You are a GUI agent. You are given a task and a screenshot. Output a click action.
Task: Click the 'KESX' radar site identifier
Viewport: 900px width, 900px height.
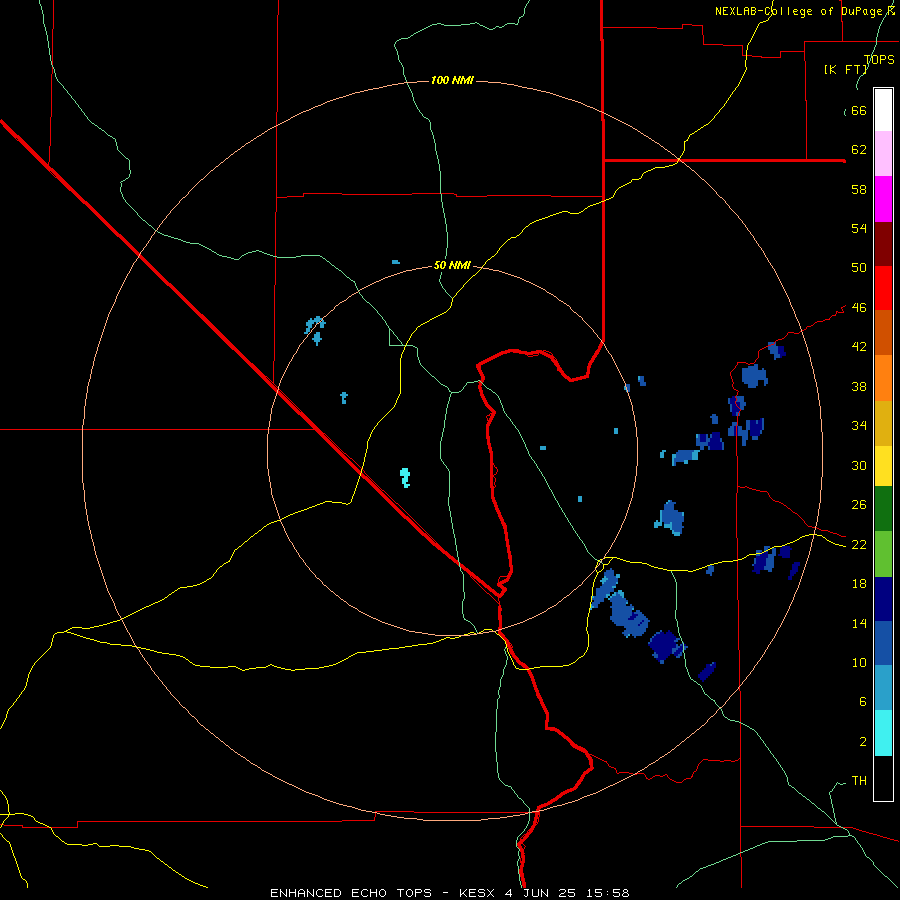pyautogui.click(x=478, y=893)
